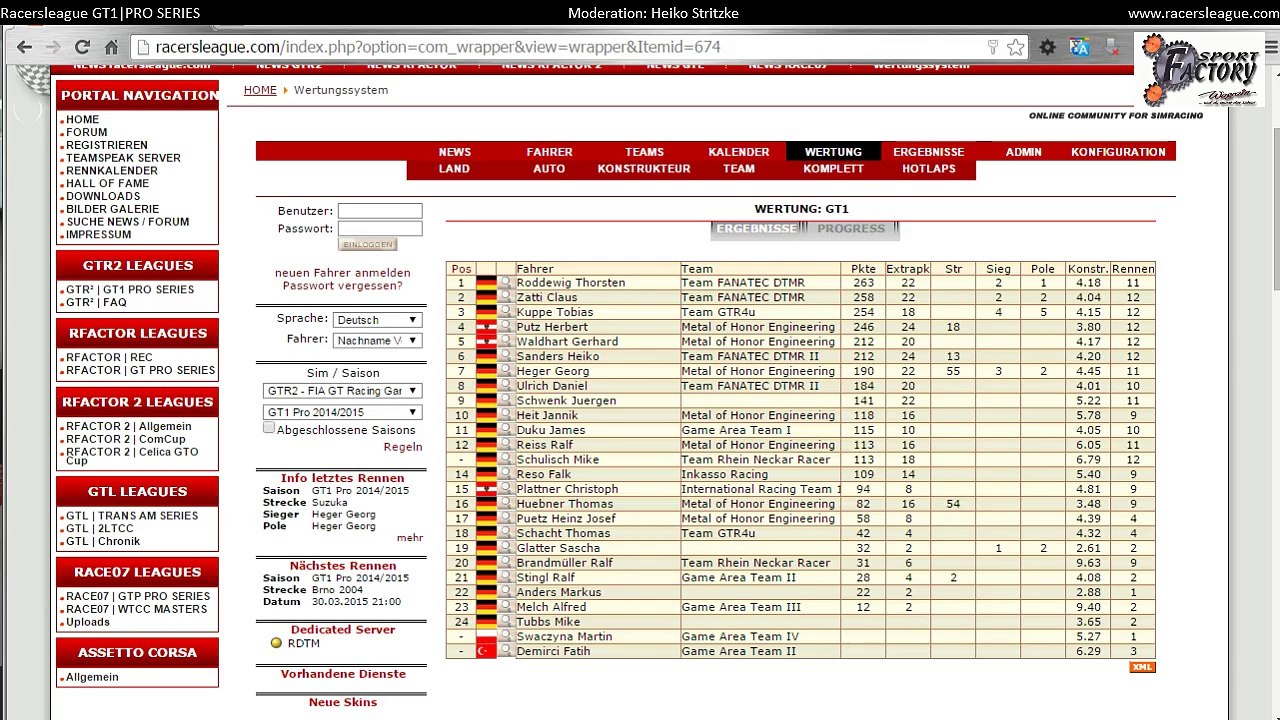The width and height of the screenshot is (1280, 720).
Task: Open the RACE07 | WTCC MASTERS link
Action: (x=136, y=609)
